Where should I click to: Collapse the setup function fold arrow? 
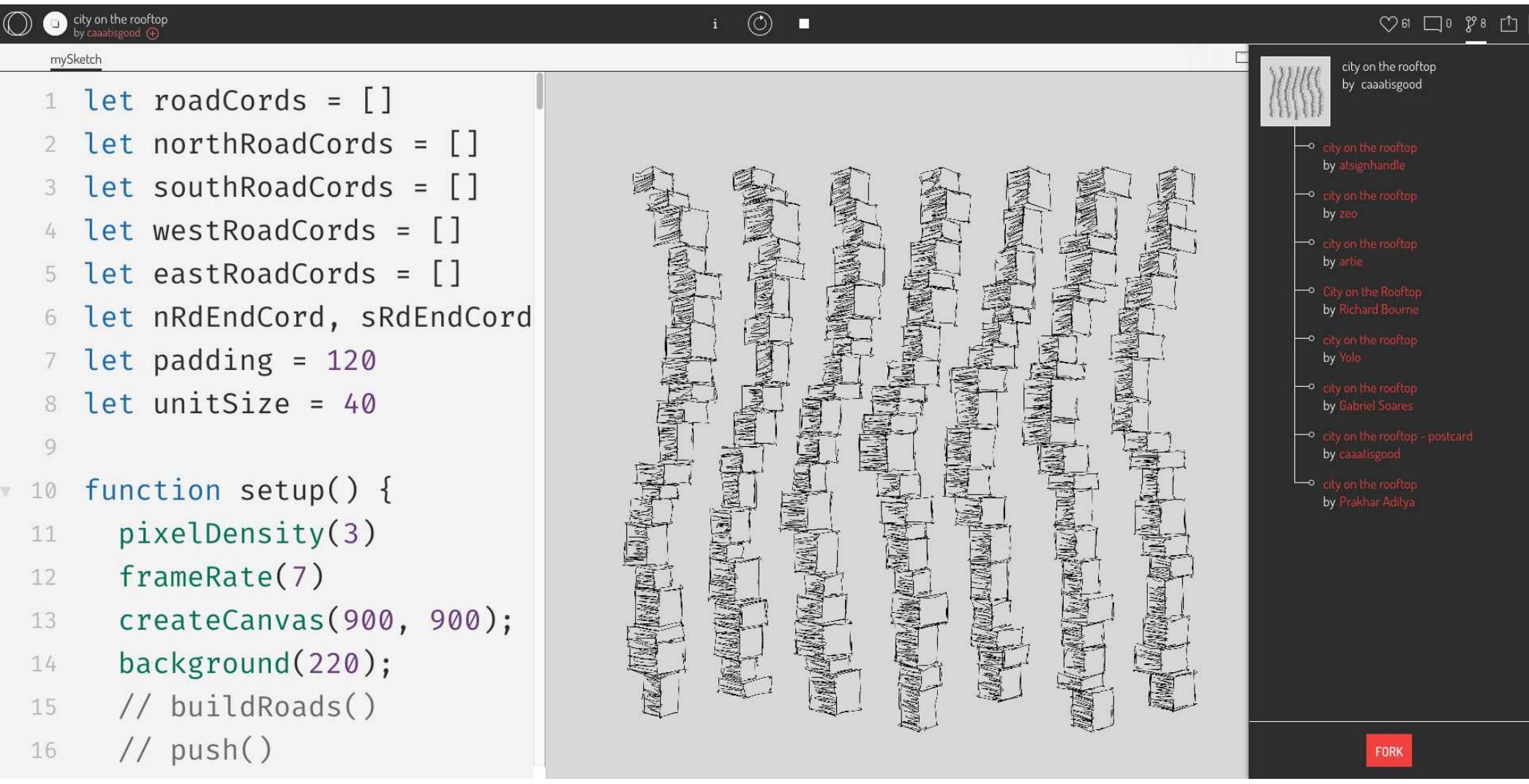(x=6, y=491)
